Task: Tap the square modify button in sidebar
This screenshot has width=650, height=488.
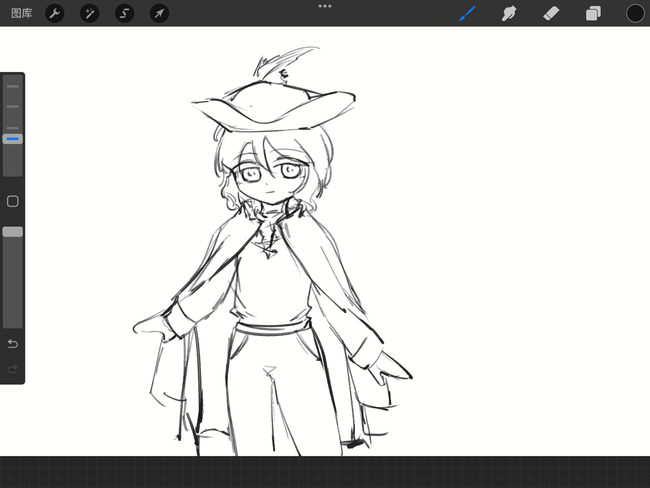Action: 12,201
